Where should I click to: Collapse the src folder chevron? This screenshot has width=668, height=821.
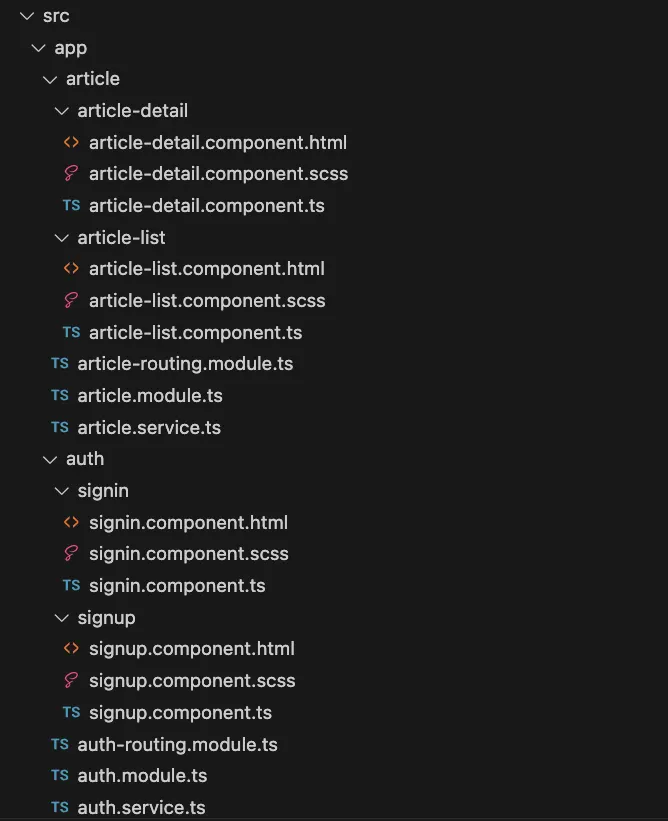click(x=27, y=16)
